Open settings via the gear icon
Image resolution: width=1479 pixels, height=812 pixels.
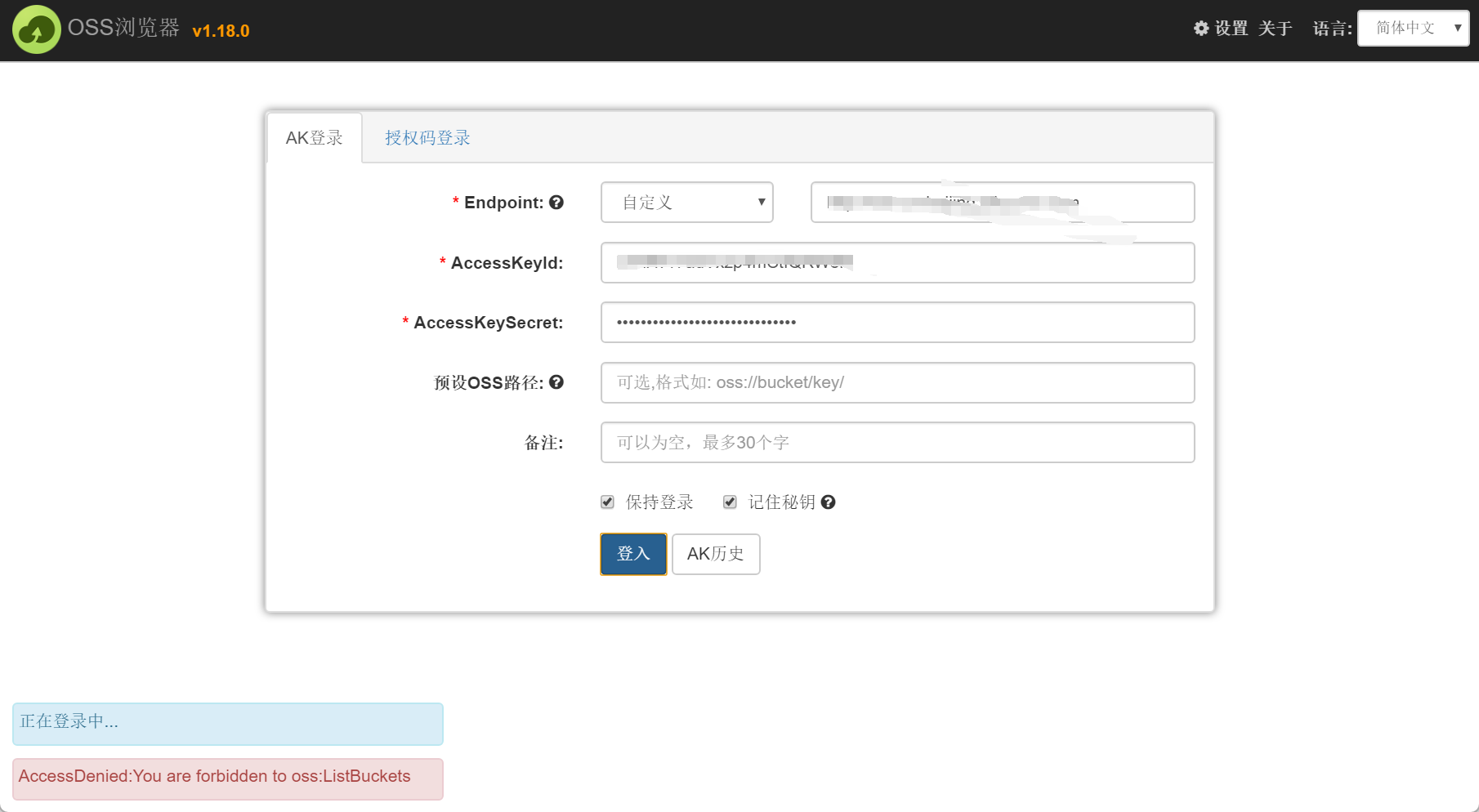1201,29
